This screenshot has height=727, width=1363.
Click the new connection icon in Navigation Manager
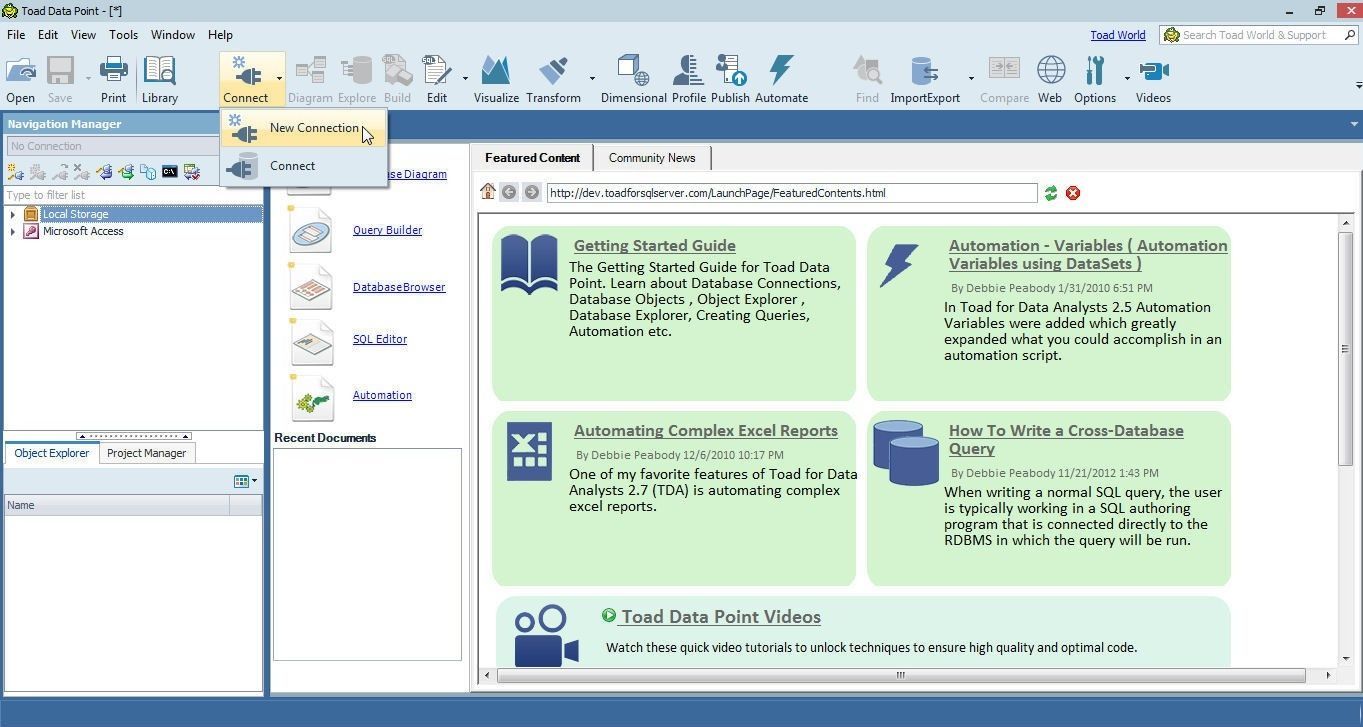[x=15, y=172]
